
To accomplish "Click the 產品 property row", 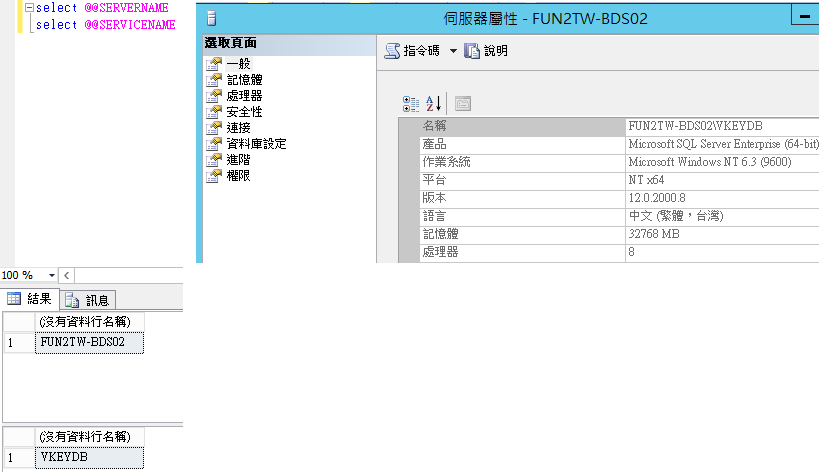I will [619, 145].
